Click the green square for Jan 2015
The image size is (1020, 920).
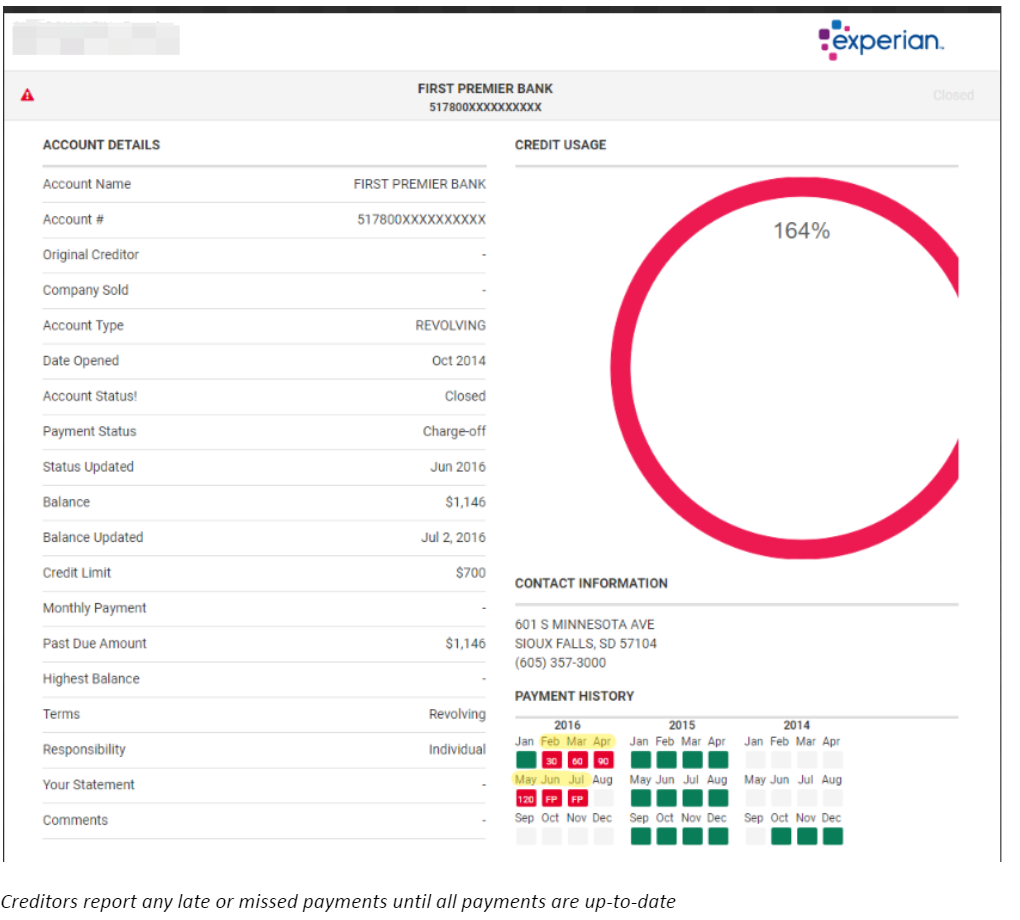641,760
